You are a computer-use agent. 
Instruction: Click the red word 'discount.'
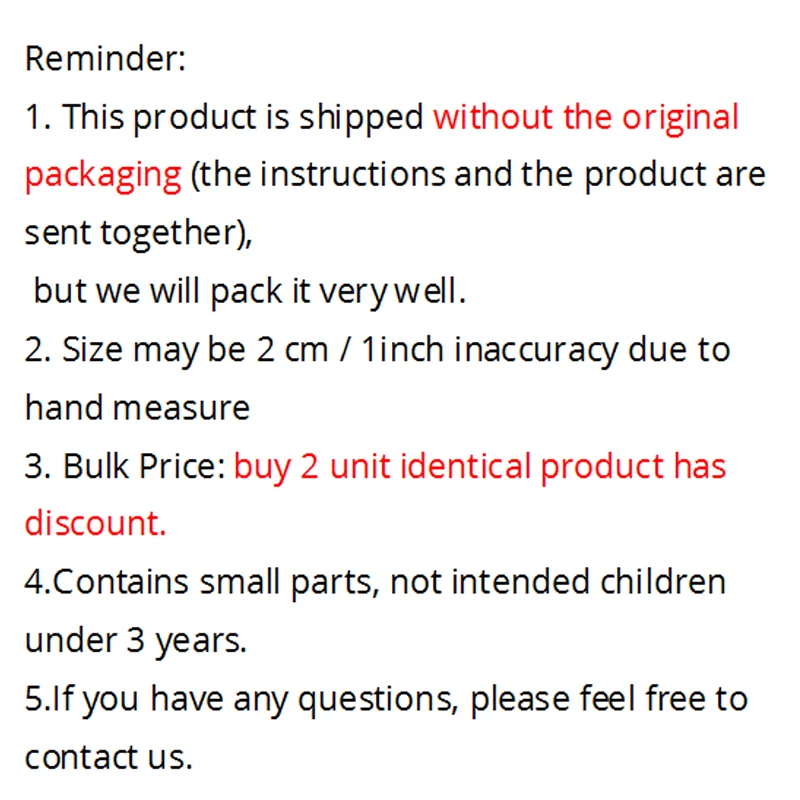(x=95, y=523)
